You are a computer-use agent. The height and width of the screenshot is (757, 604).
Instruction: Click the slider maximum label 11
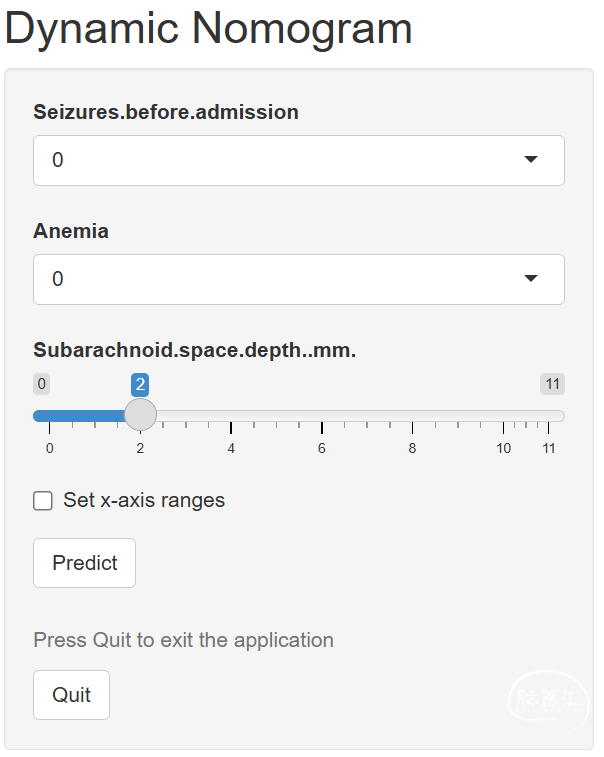(x=552, y=384)
